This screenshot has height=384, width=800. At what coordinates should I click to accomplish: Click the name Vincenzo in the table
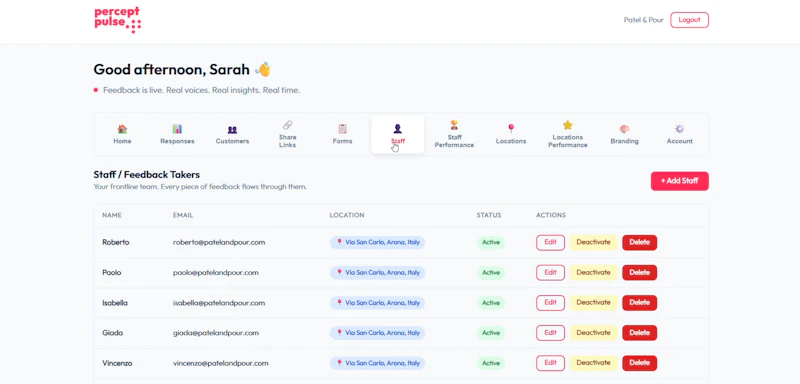pyautogui.click(x=117, y=363)
